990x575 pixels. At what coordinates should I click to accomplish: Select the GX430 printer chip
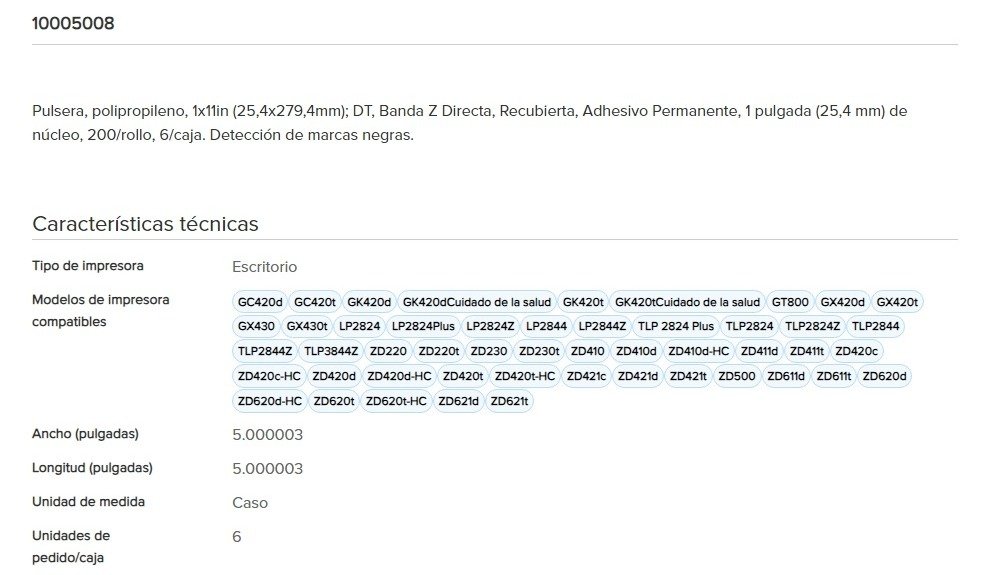256,326
